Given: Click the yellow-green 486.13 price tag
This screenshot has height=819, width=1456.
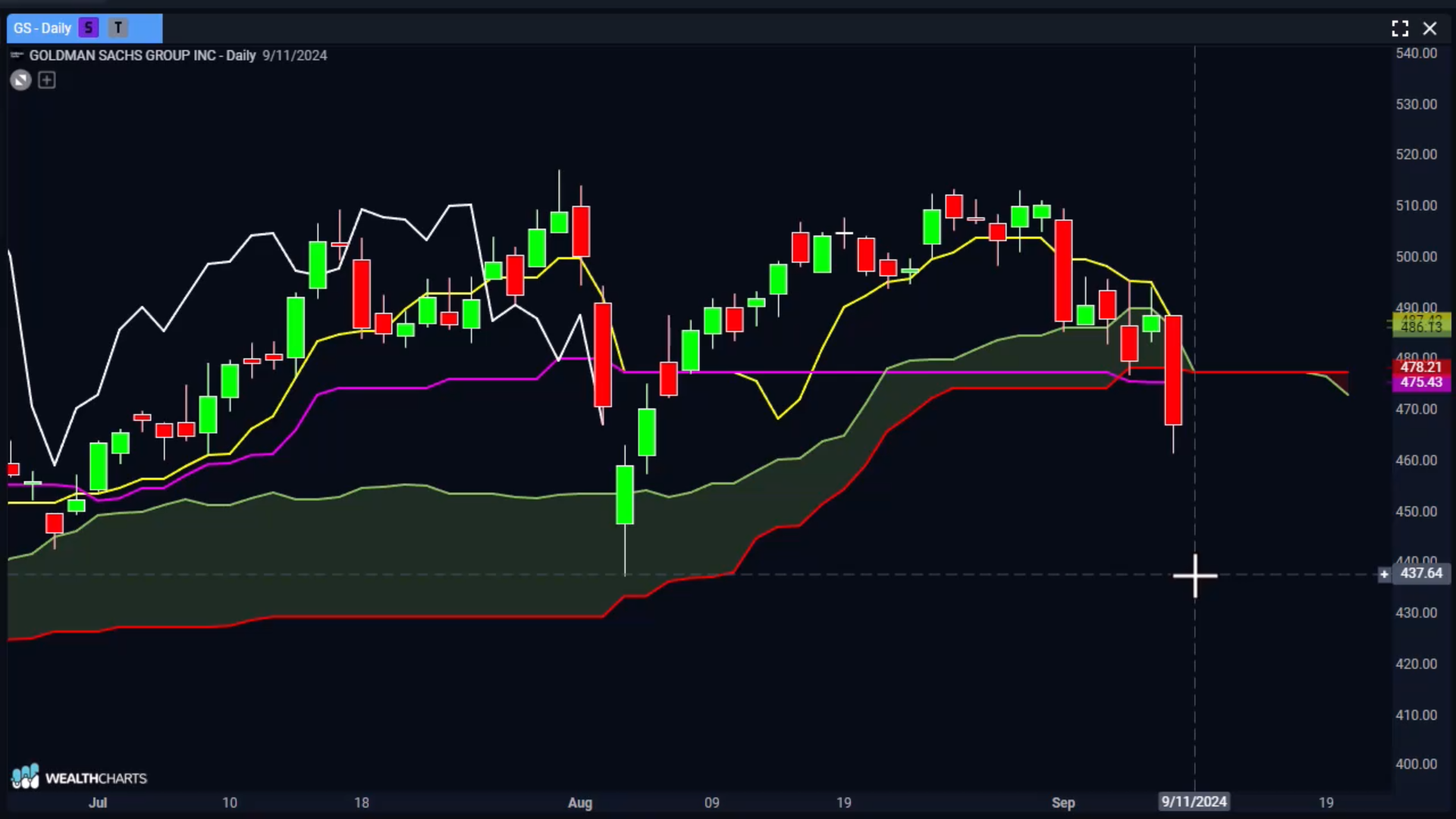Looking at the screenshot, I should [x=1421, y=327].
